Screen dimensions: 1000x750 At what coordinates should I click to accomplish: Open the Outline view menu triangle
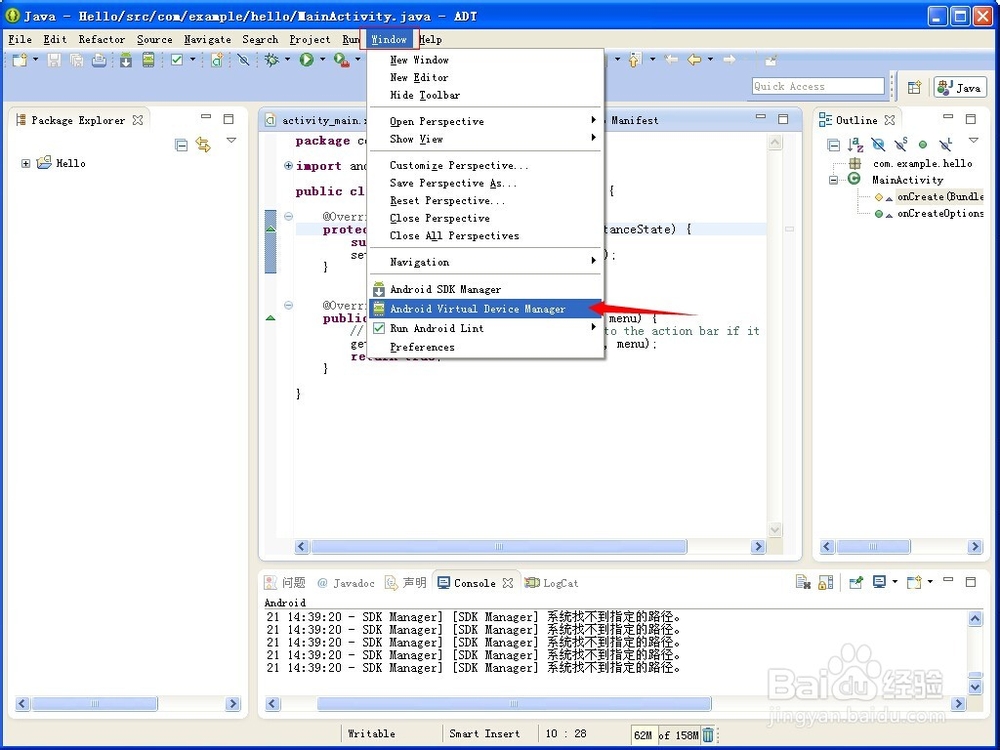[973, 140]
